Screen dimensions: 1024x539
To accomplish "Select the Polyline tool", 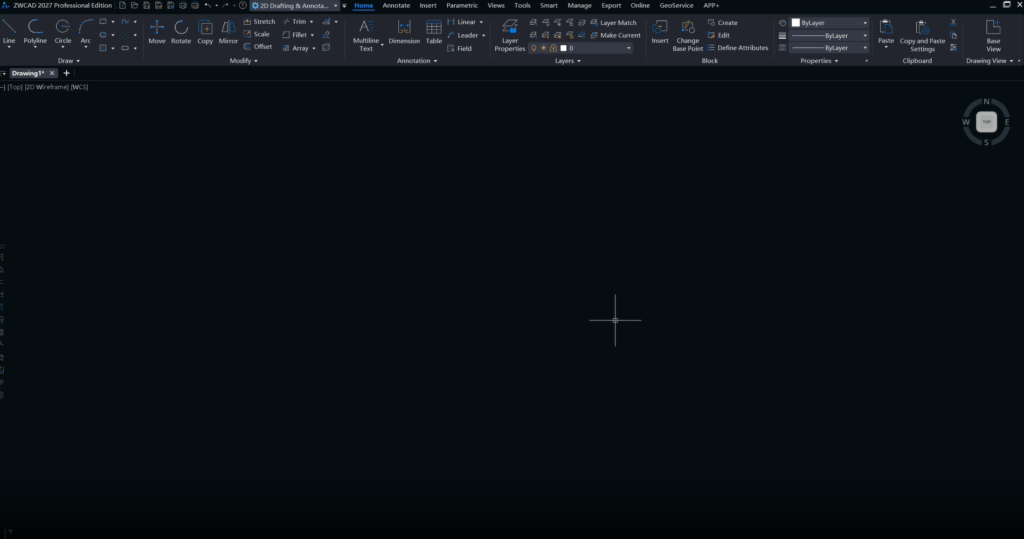I will (35, 32).
